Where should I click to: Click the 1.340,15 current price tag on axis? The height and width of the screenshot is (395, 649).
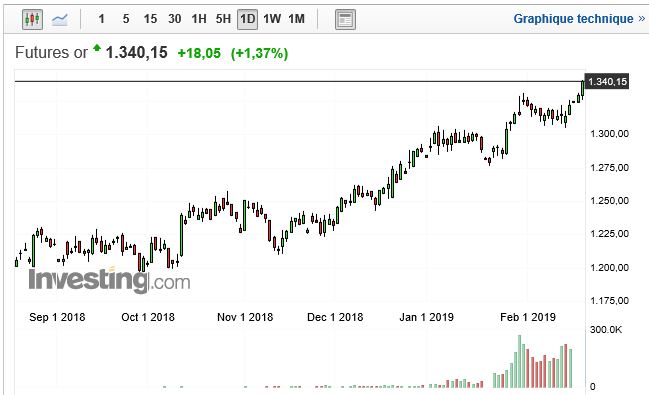pyautogui.click(x=607, y=82)
